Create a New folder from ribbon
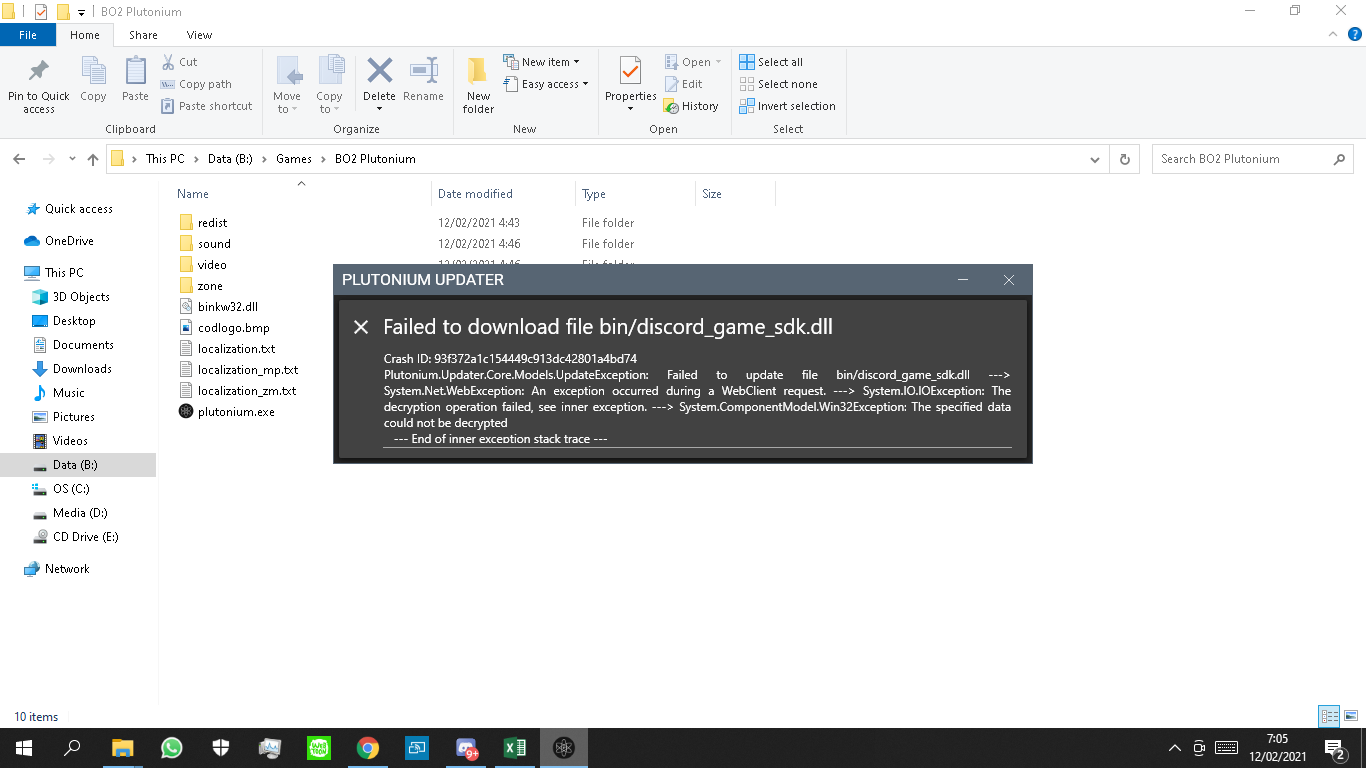The image size is (1366, 768). (x=478, y=85)
